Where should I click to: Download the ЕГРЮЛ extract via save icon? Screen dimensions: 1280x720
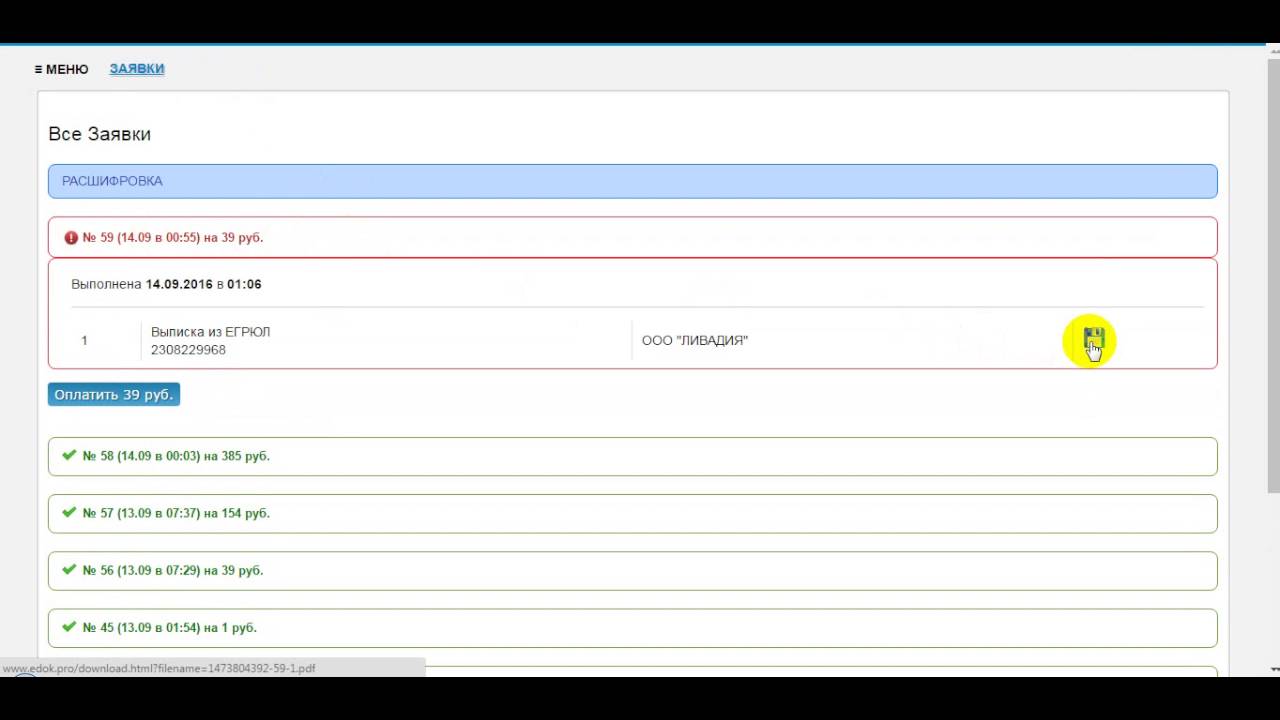tap(1092, 340)
